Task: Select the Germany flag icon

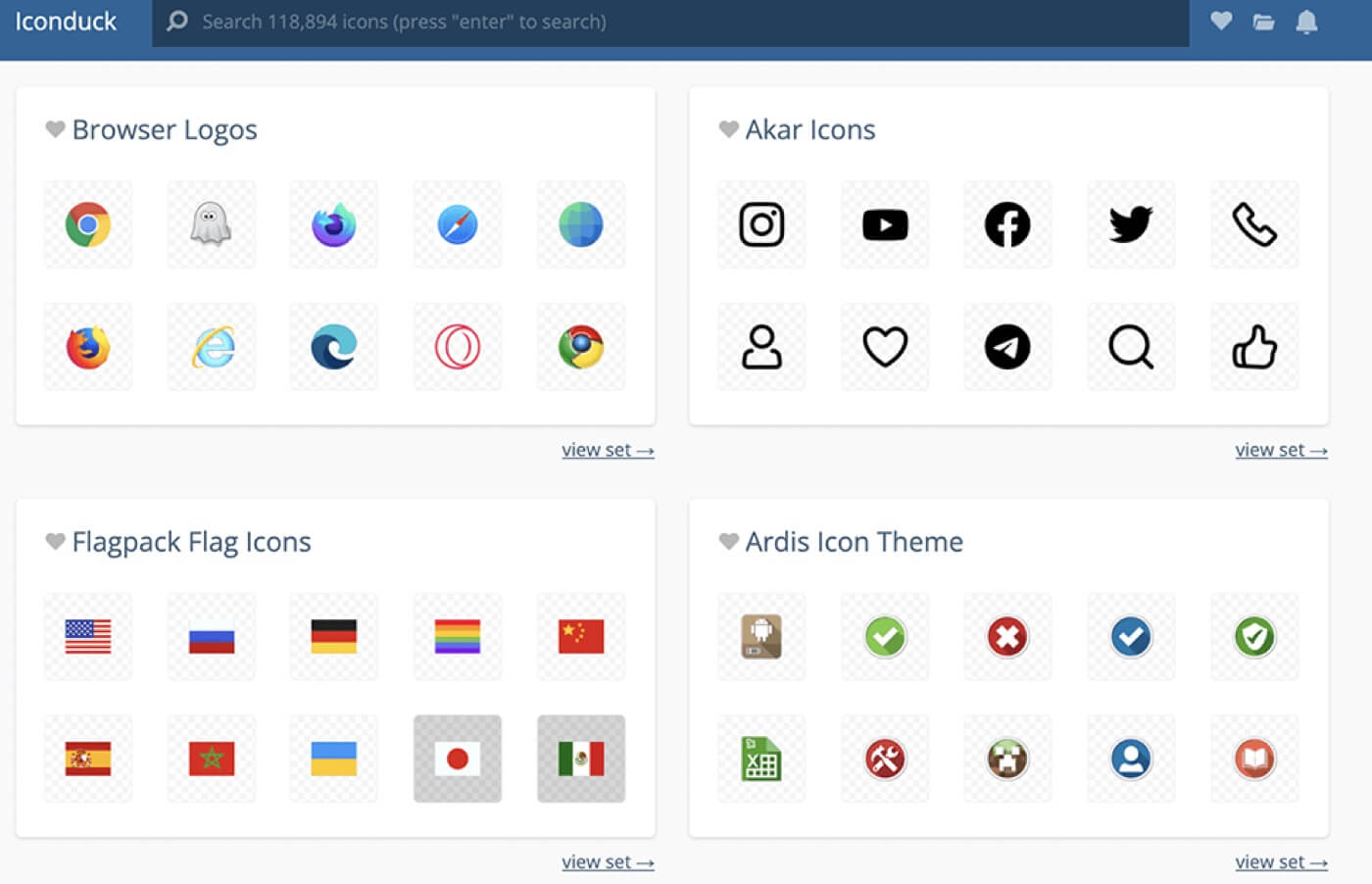Action: coord(334,637)
